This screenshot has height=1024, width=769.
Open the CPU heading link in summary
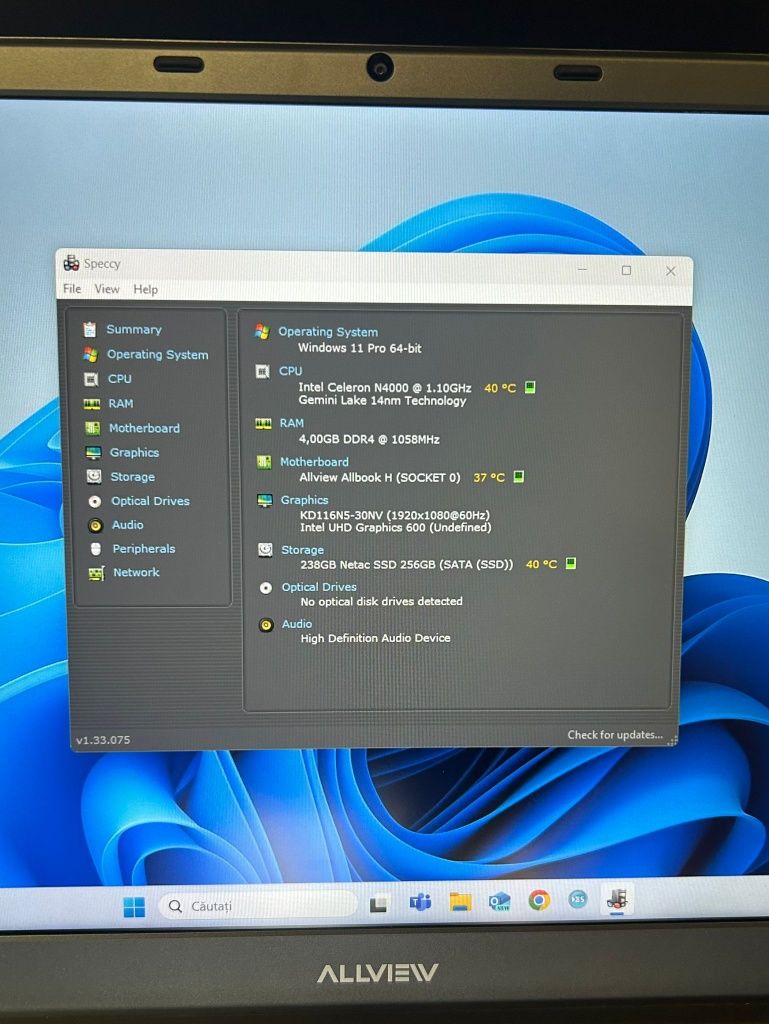point(290,371)
